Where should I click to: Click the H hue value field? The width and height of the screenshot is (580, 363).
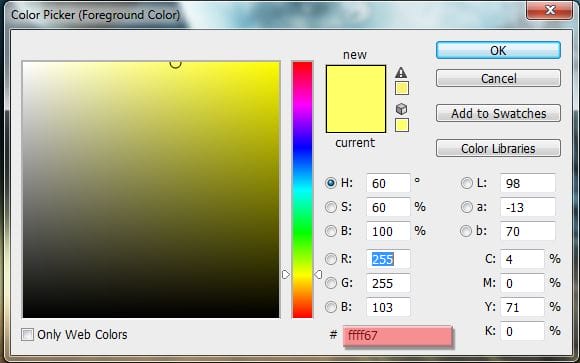[x=388, y=183]
